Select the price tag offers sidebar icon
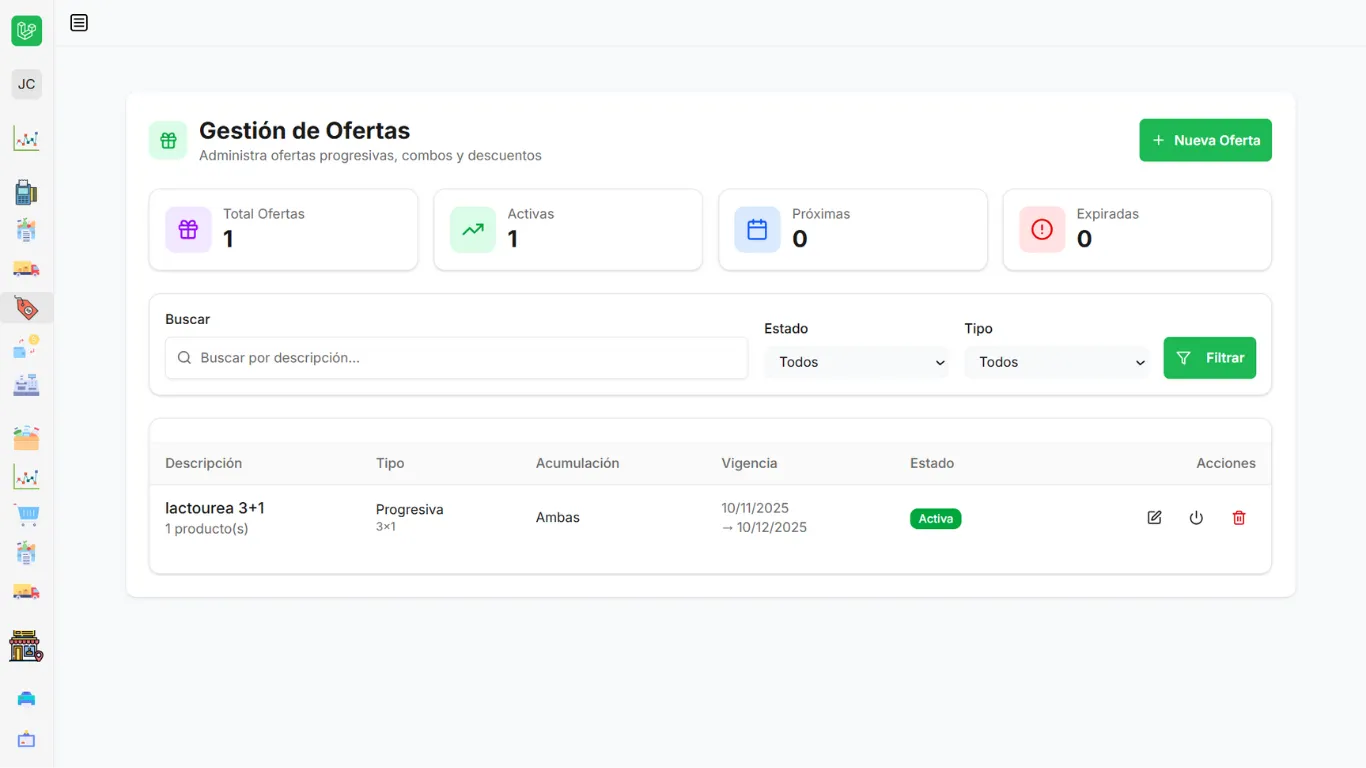The image size is (1366, 768). (26, 308)
